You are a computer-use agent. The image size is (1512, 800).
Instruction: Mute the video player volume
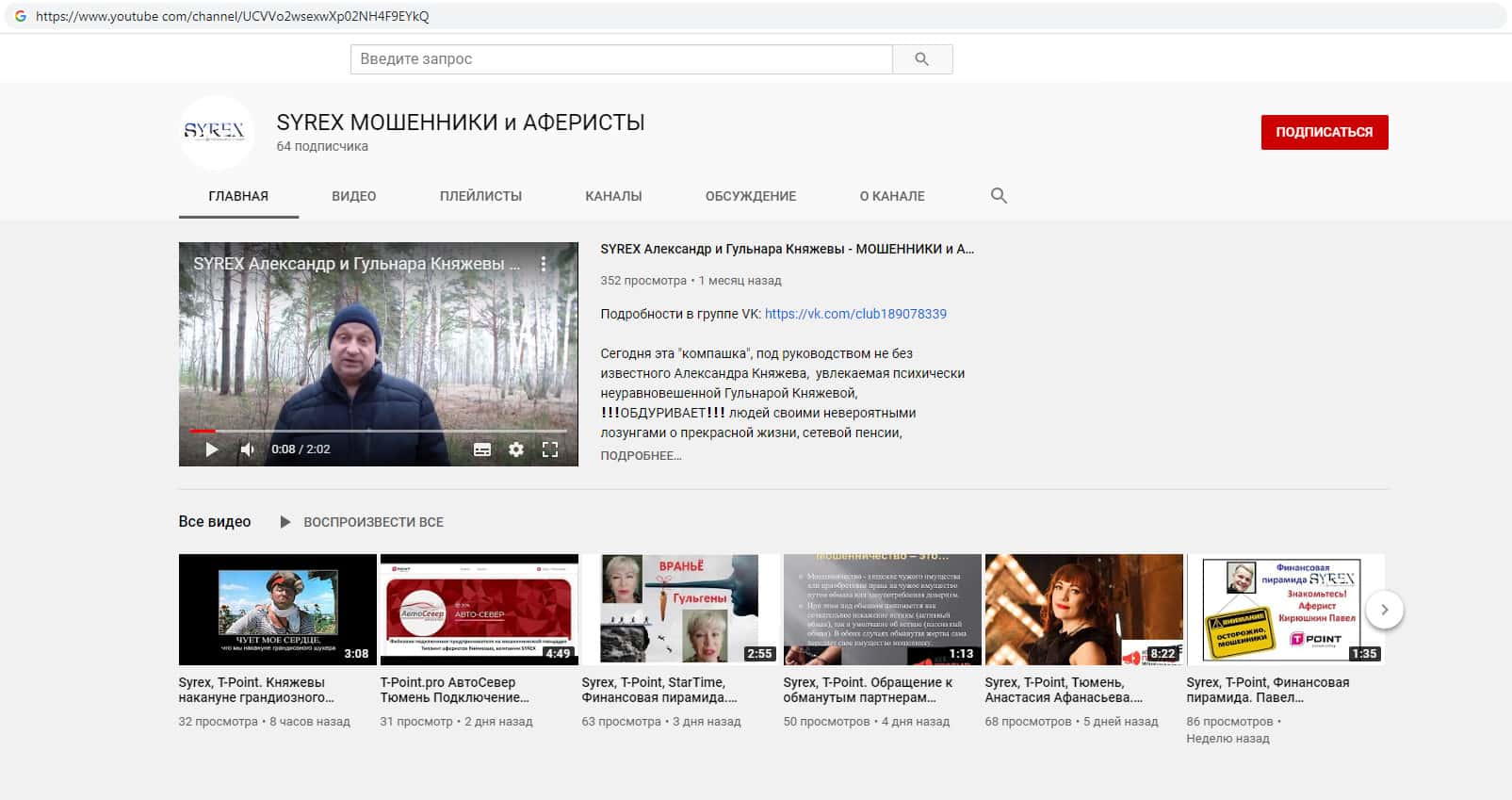click(248, 449)
